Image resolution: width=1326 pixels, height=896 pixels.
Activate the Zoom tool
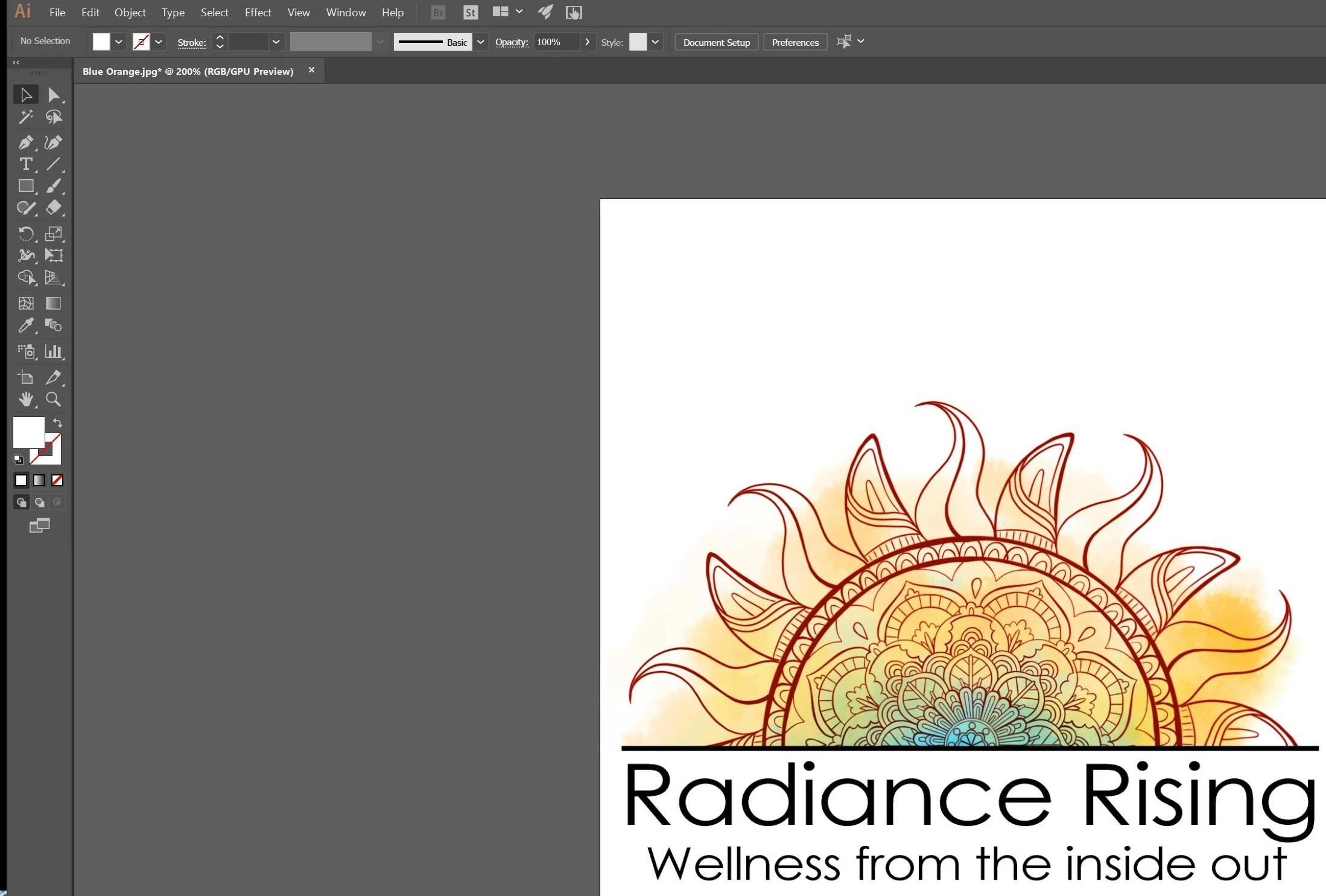[x=53, y=399]
